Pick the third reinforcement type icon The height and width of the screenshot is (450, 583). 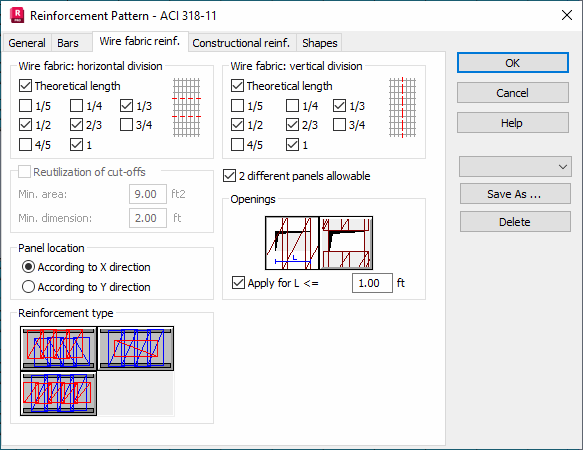[x=58, y=393]
